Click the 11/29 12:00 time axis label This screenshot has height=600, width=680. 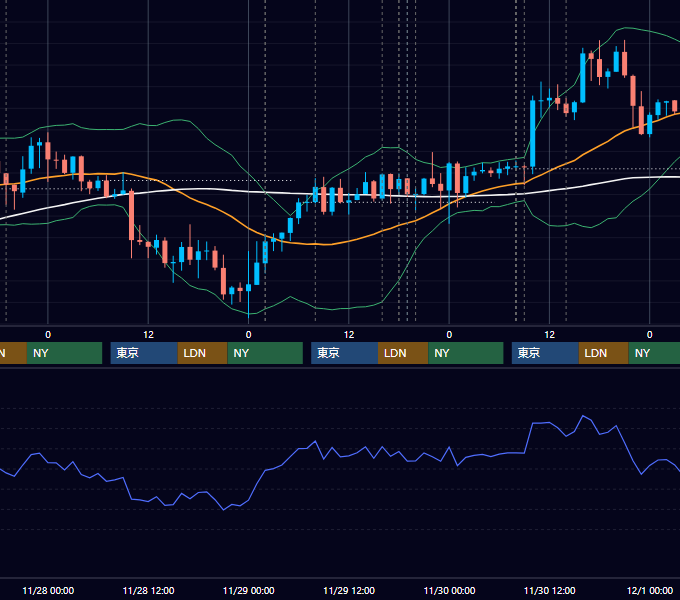(x=349, y=590)
